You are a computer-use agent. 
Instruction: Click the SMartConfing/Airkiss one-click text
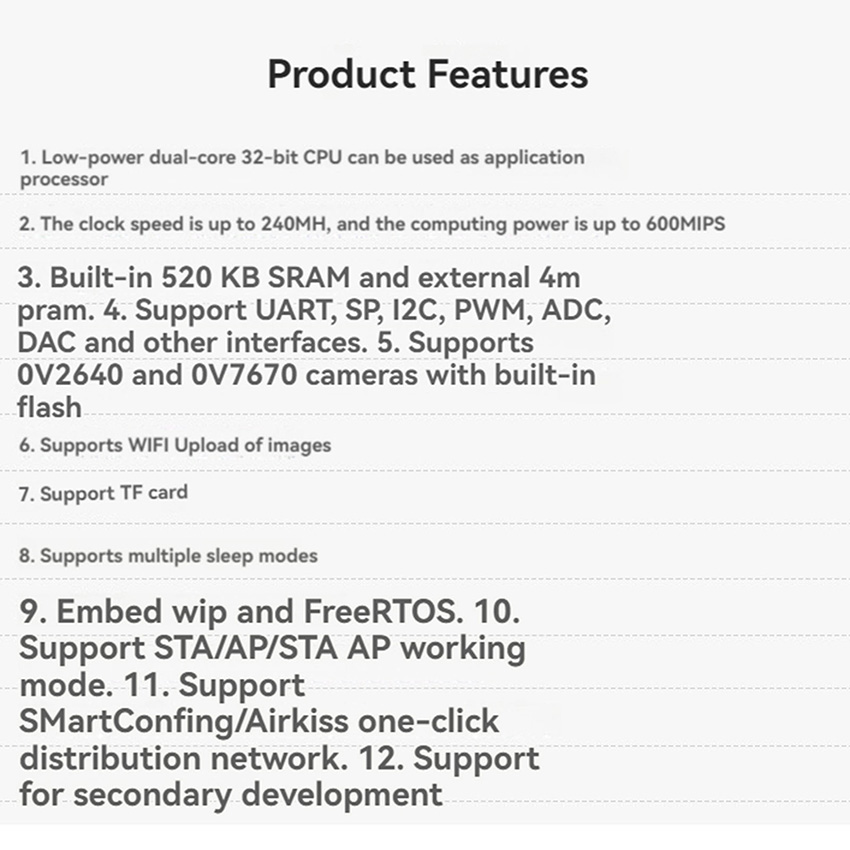(x=259, y=721)
